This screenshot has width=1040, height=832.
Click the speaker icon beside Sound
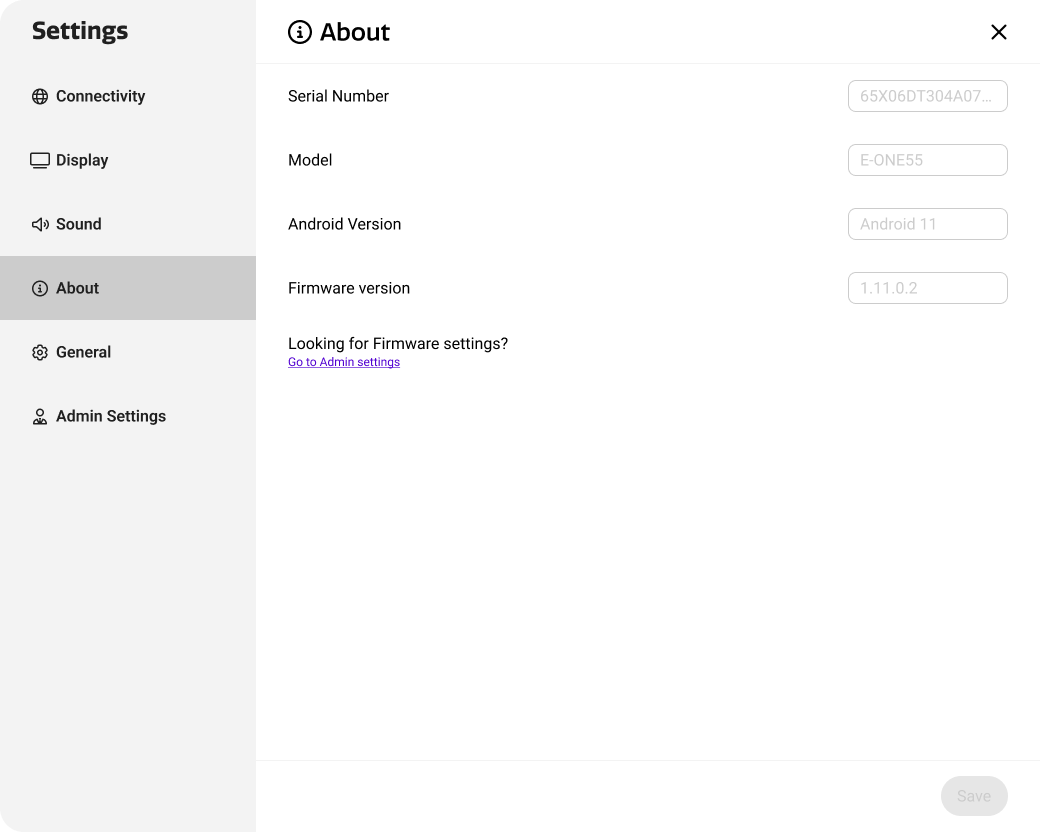[x=40, y=225]
